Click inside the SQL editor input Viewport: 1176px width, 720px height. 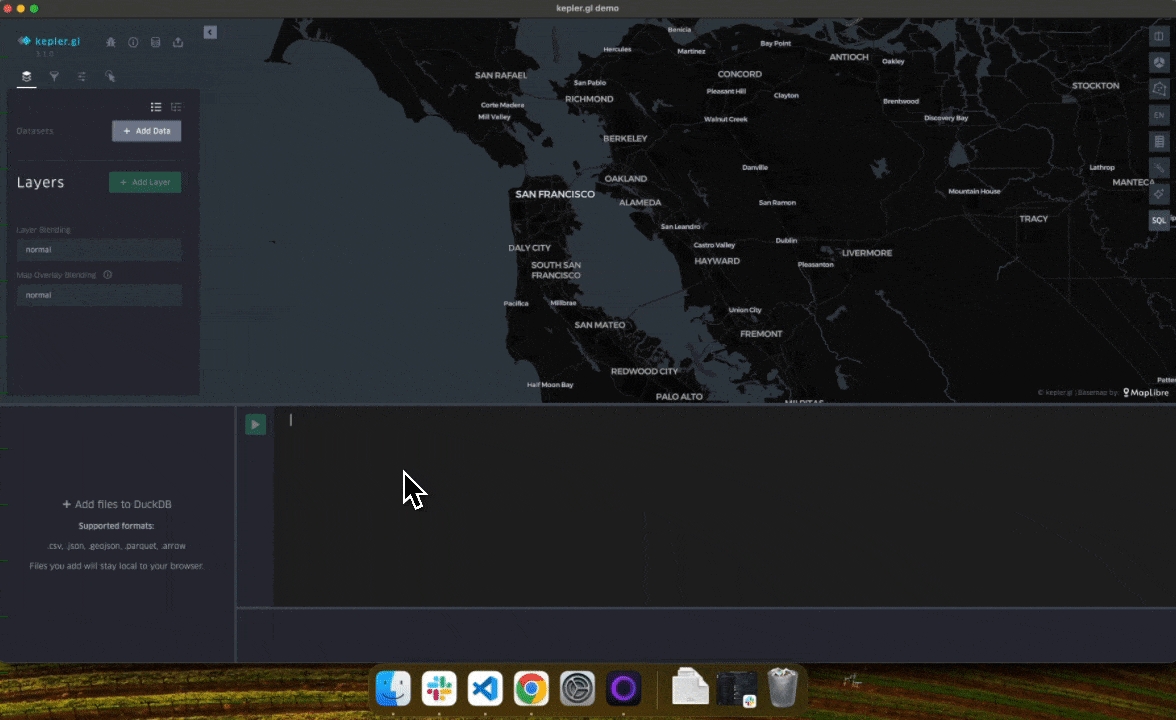tap(700, 500)
